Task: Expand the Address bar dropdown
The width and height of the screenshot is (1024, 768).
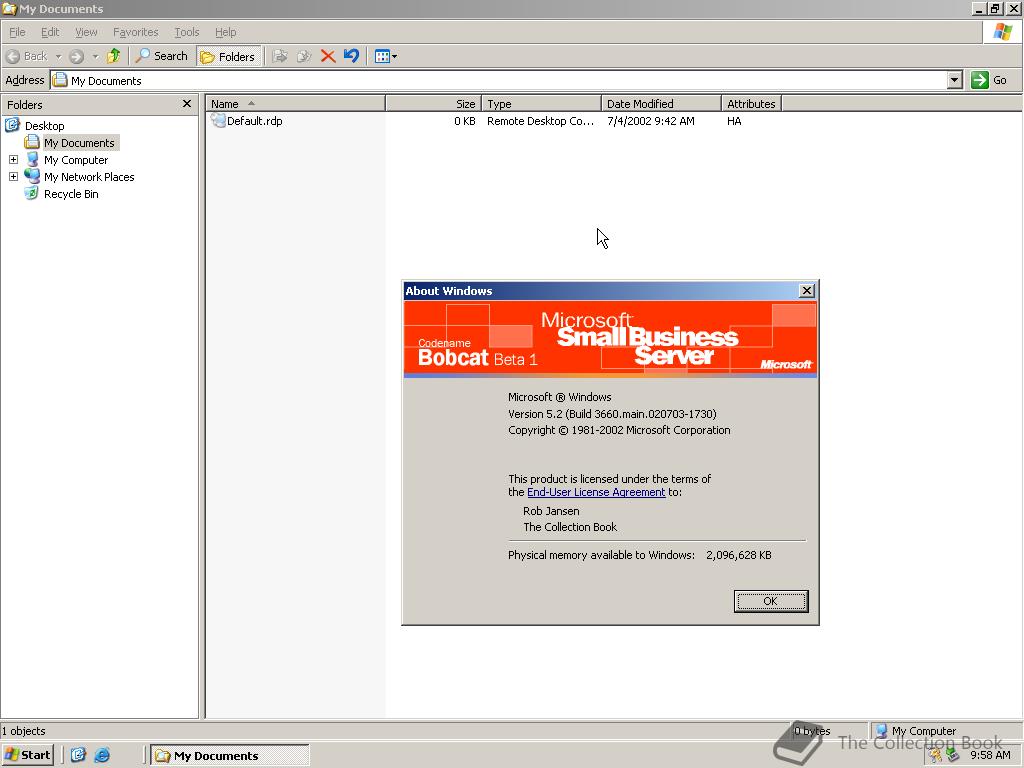Action: [x=955, y=80]
